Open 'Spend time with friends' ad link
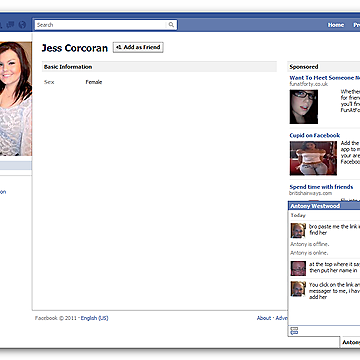The image size is (360, 360). click(x=321, y=187)
